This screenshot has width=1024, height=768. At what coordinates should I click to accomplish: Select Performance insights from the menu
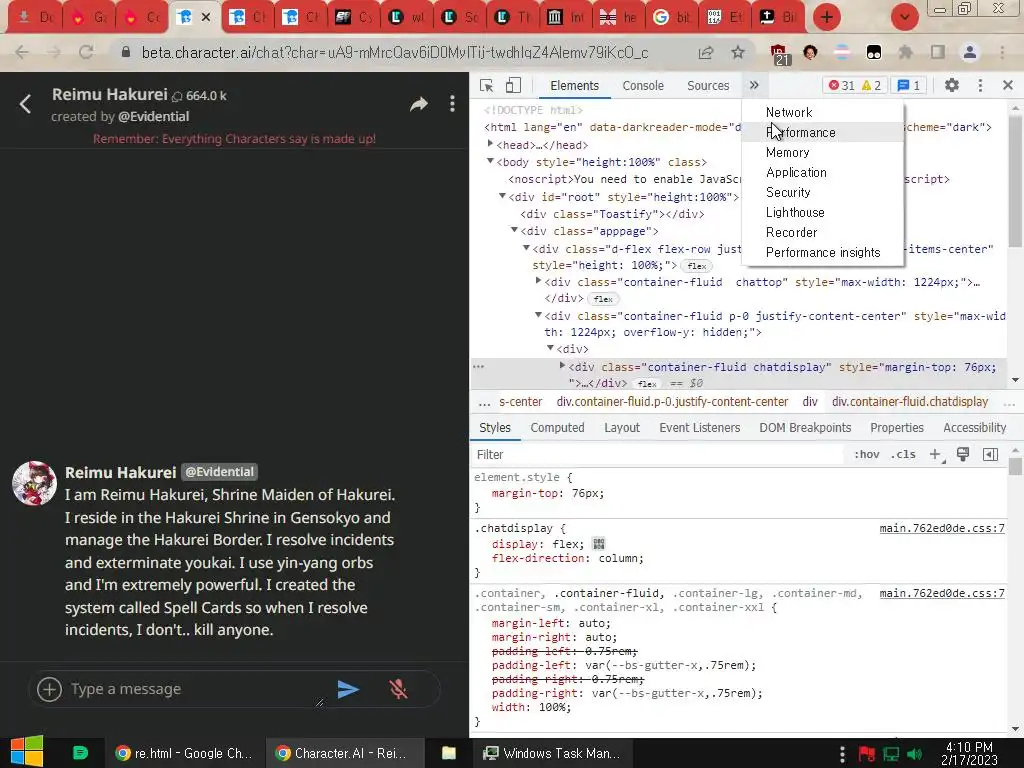coord(823,252)
